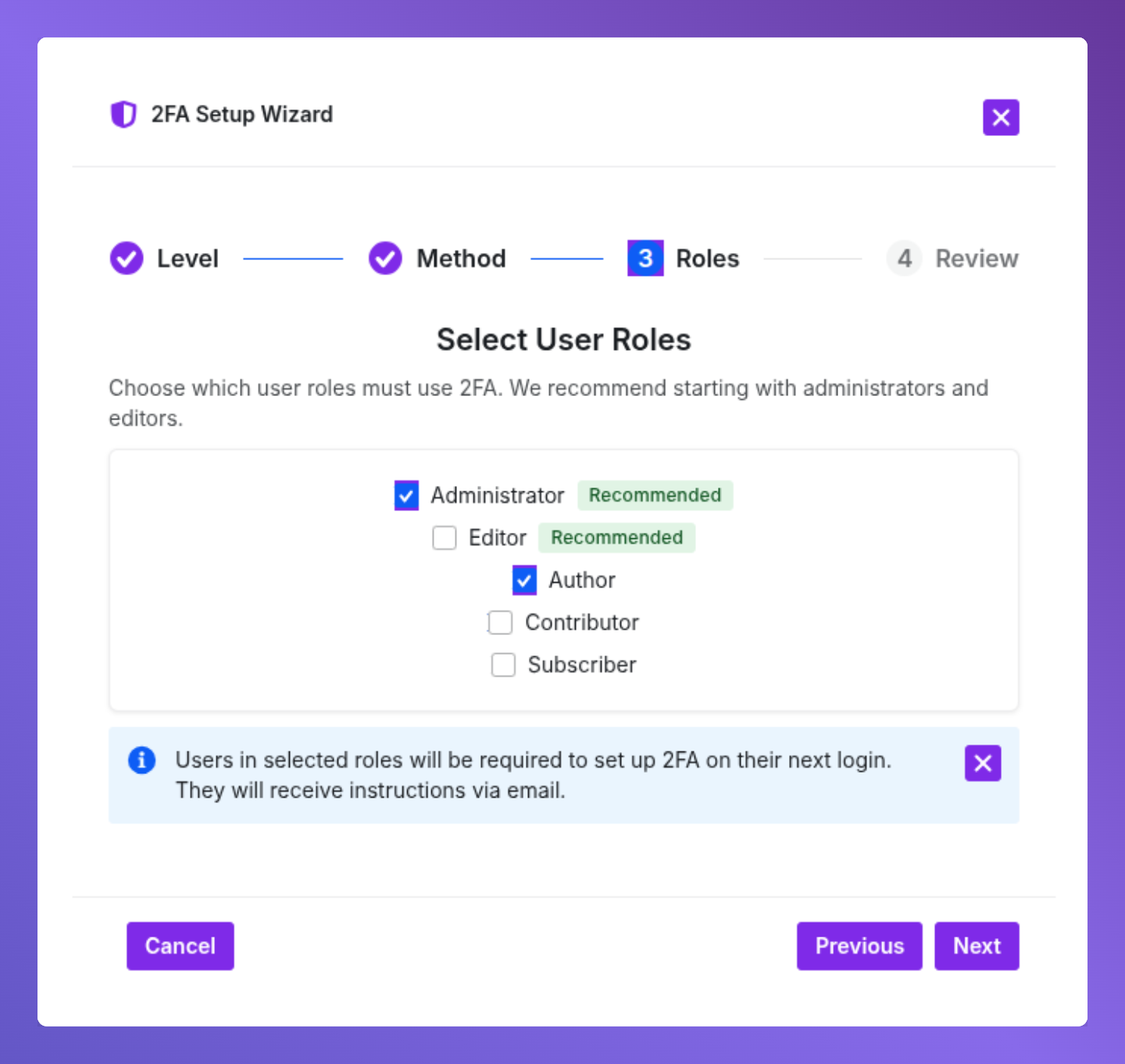Close the 2FA Setup Wizard
1125x1064 pixels.
point(1002,117)
